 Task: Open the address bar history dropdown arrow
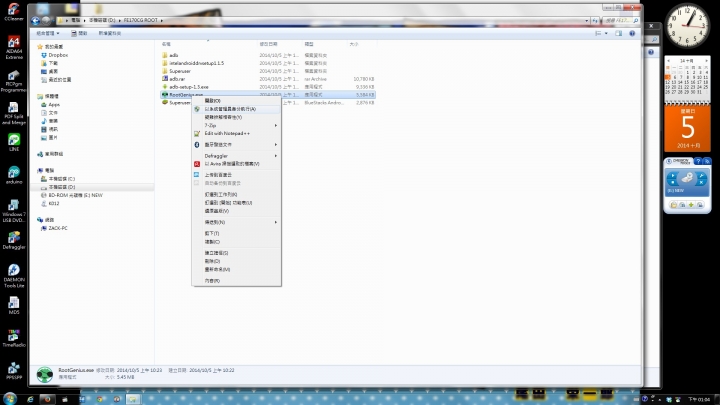tap(586, 20)
